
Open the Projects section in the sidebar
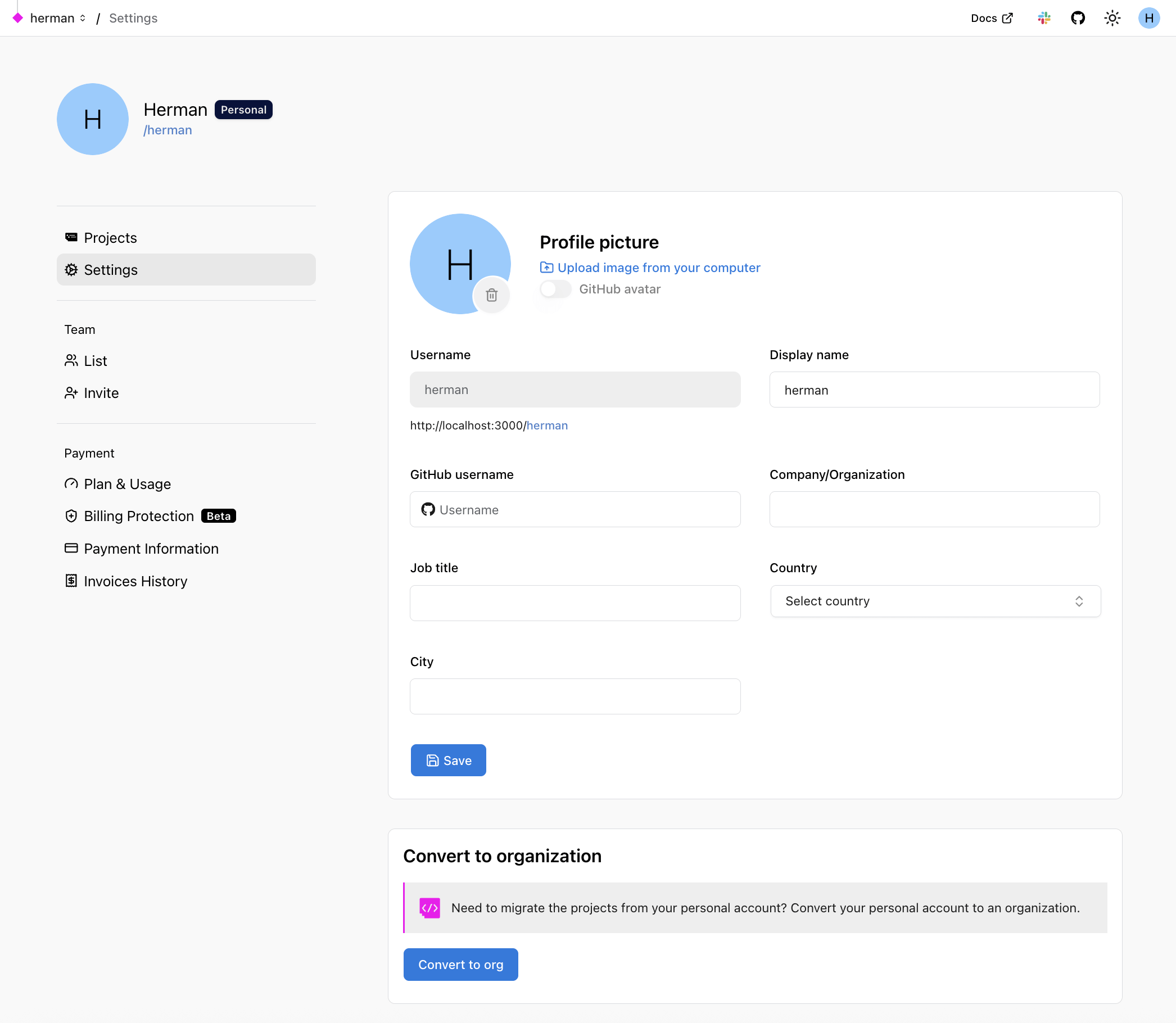click(x=110, y=237)
